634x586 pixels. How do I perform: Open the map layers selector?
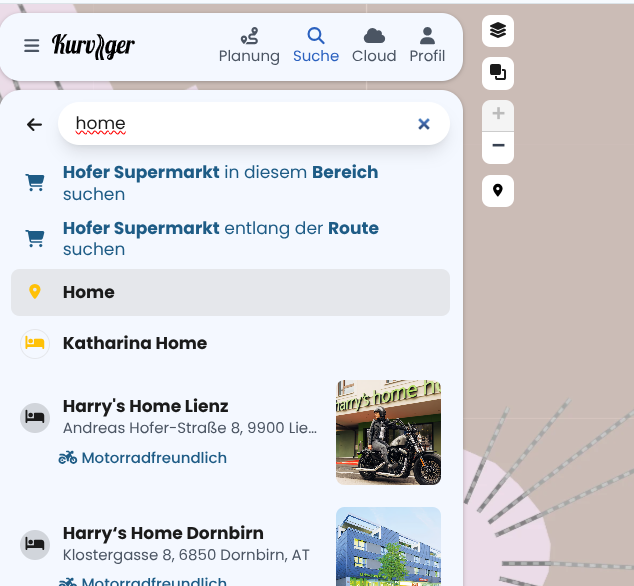pyautogui.click(x=498, y=31)
